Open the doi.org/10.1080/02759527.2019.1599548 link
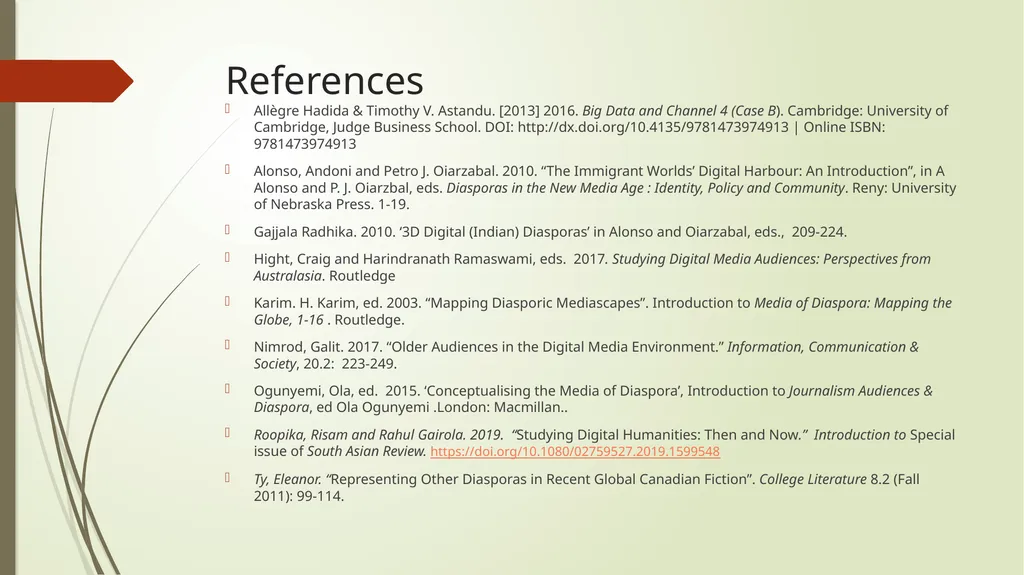This screenshot has height=575, width=1024. 575,452
